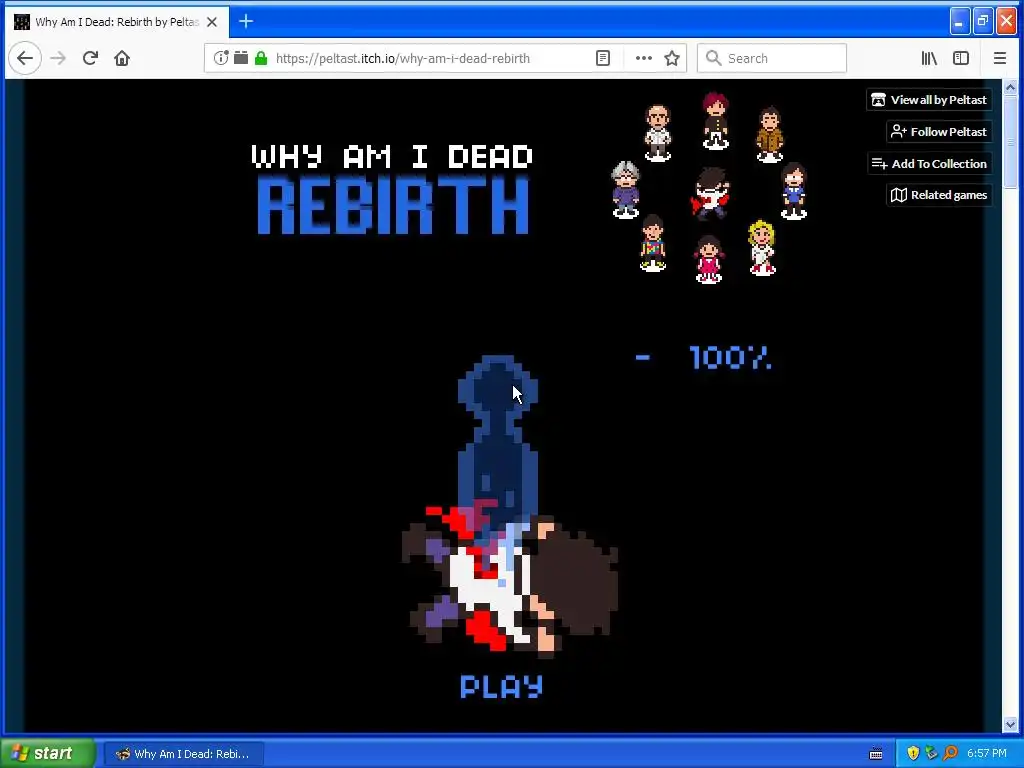Select the Why Am I Dead: Rebirth tab
The height and width of the screenshot is (768, 1024).
coord(117,22)
